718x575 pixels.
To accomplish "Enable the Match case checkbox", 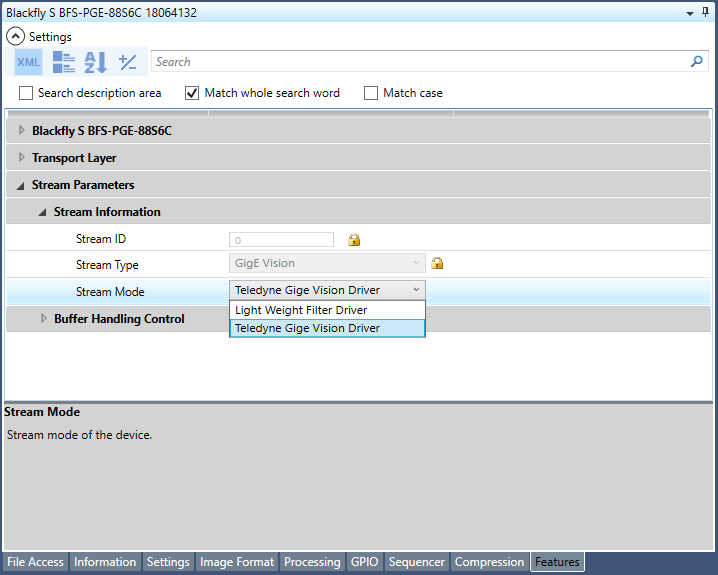I will pyautogui.click(x=370, y=93).
